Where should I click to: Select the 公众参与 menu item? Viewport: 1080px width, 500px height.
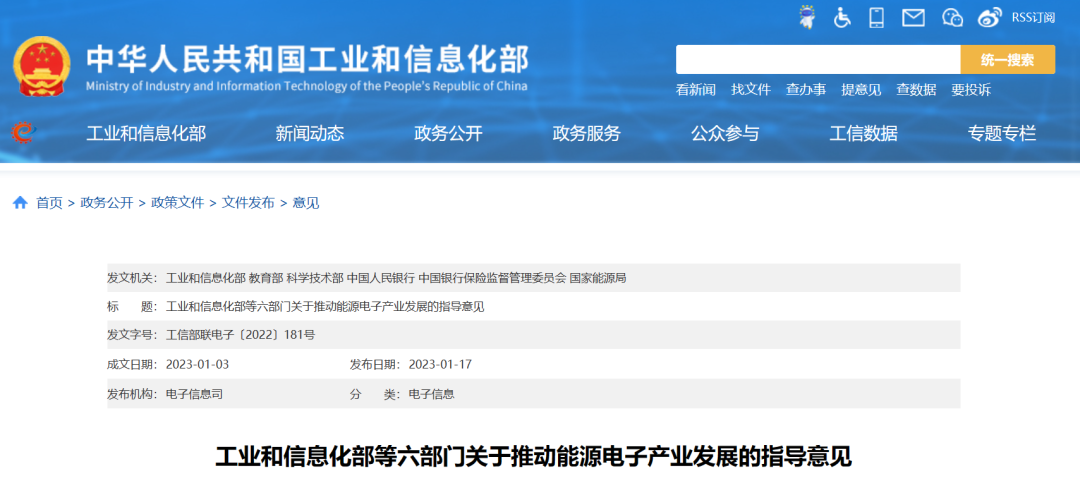coord(725,134)
